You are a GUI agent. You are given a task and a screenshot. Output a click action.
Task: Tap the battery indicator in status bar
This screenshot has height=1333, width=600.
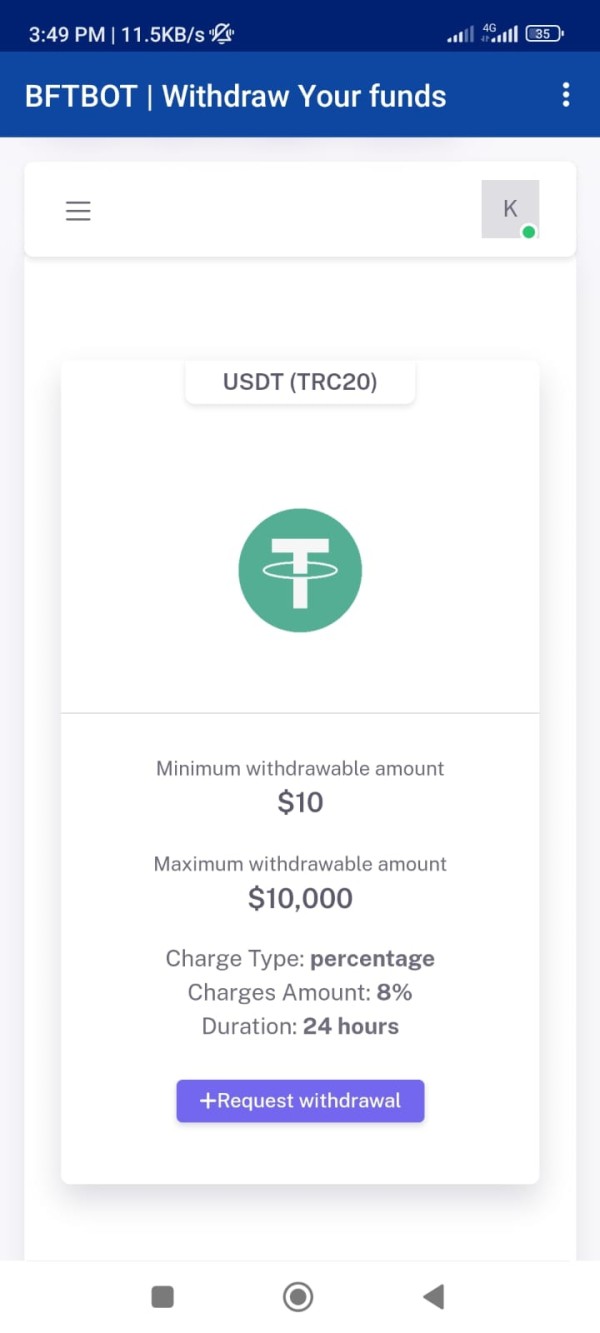pos(543,34)
